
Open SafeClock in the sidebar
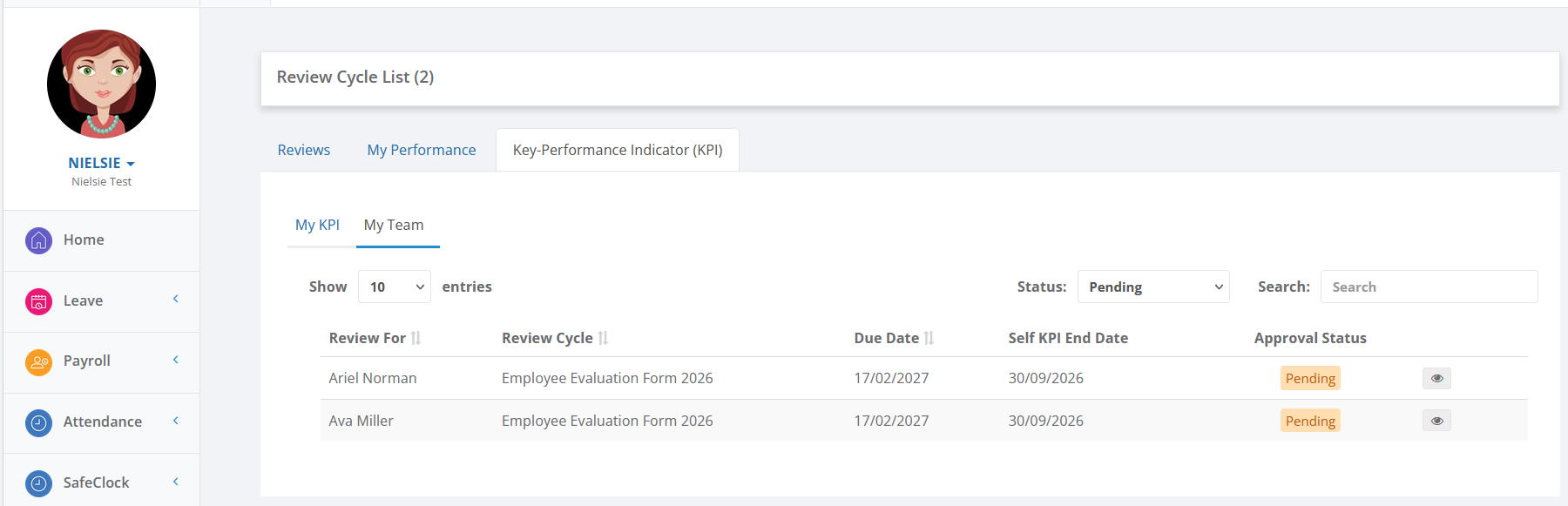[97, 482]
